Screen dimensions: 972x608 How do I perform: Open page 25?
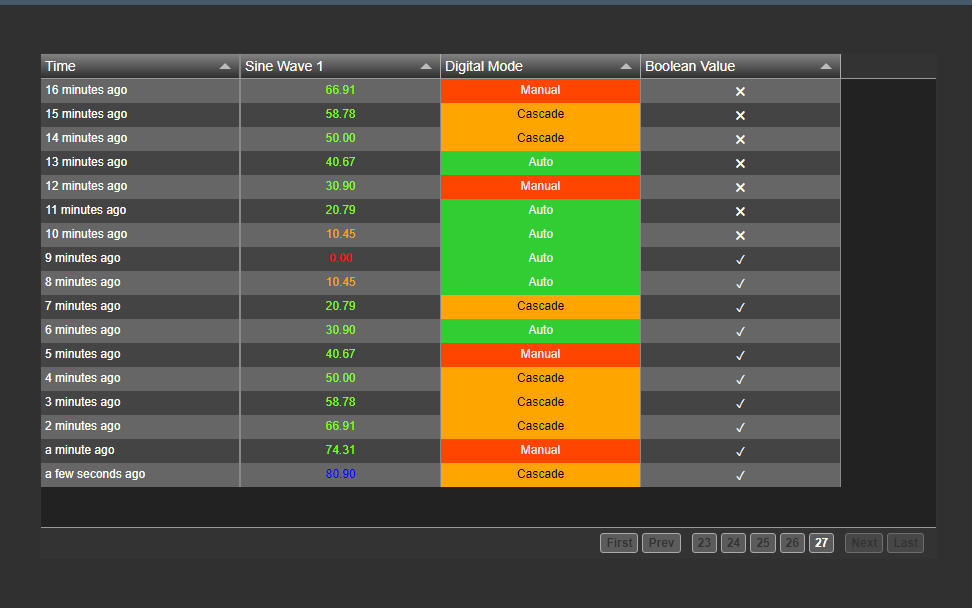click(x=762, y=543)
